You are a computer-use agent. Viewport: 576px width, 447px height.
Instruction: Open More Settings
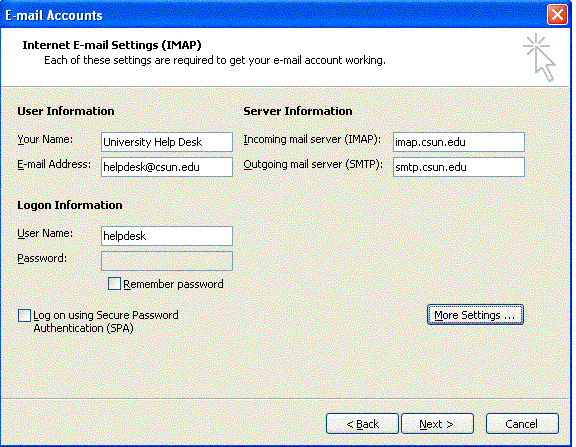tap(475, 315)
